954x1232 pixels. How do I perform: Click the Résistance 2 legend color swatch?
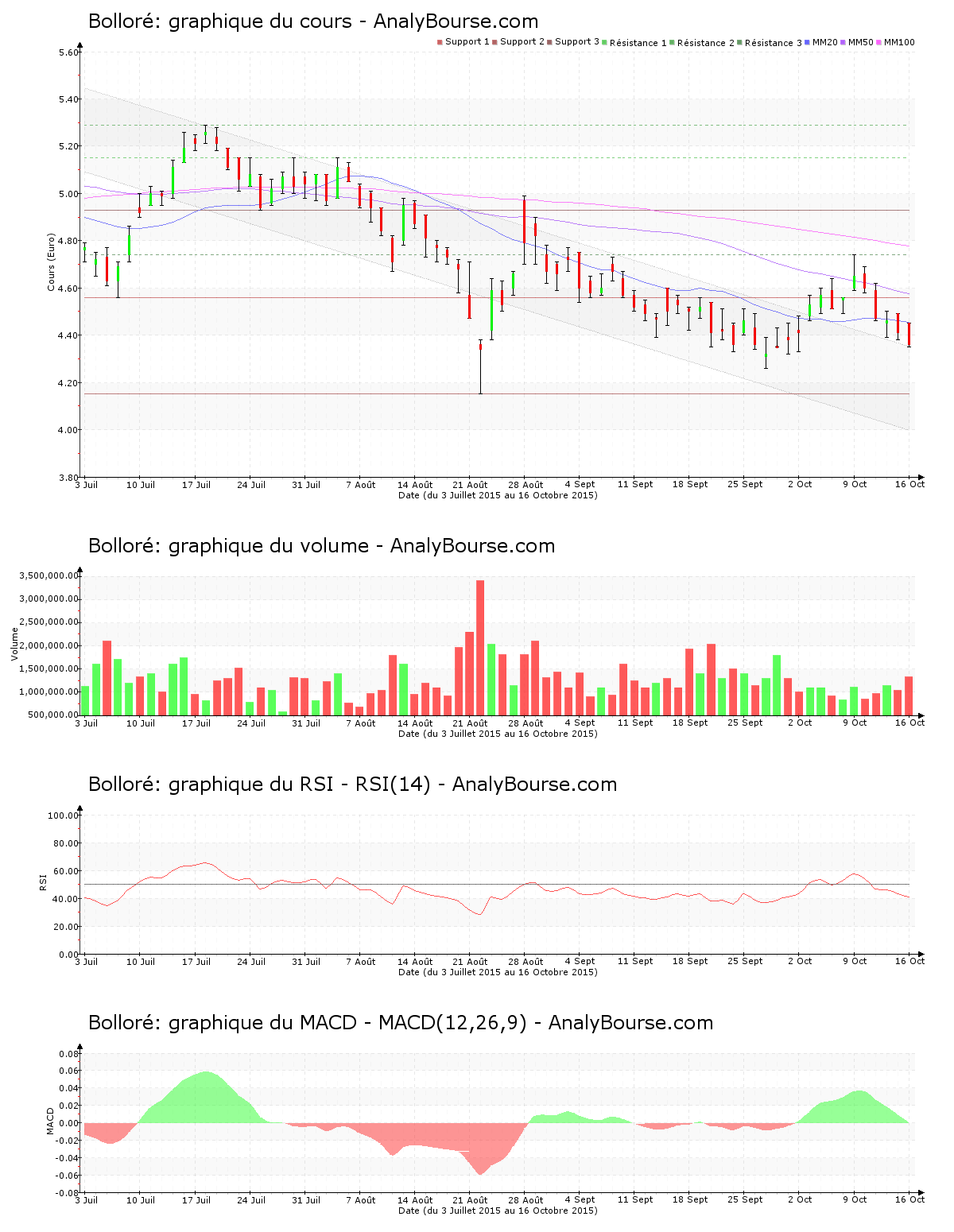pos(673,42)
